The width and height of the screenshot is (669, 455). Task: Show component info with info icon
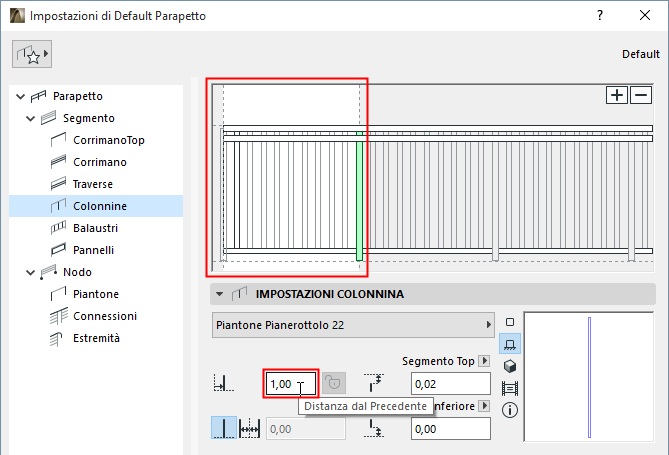(510, 410)
